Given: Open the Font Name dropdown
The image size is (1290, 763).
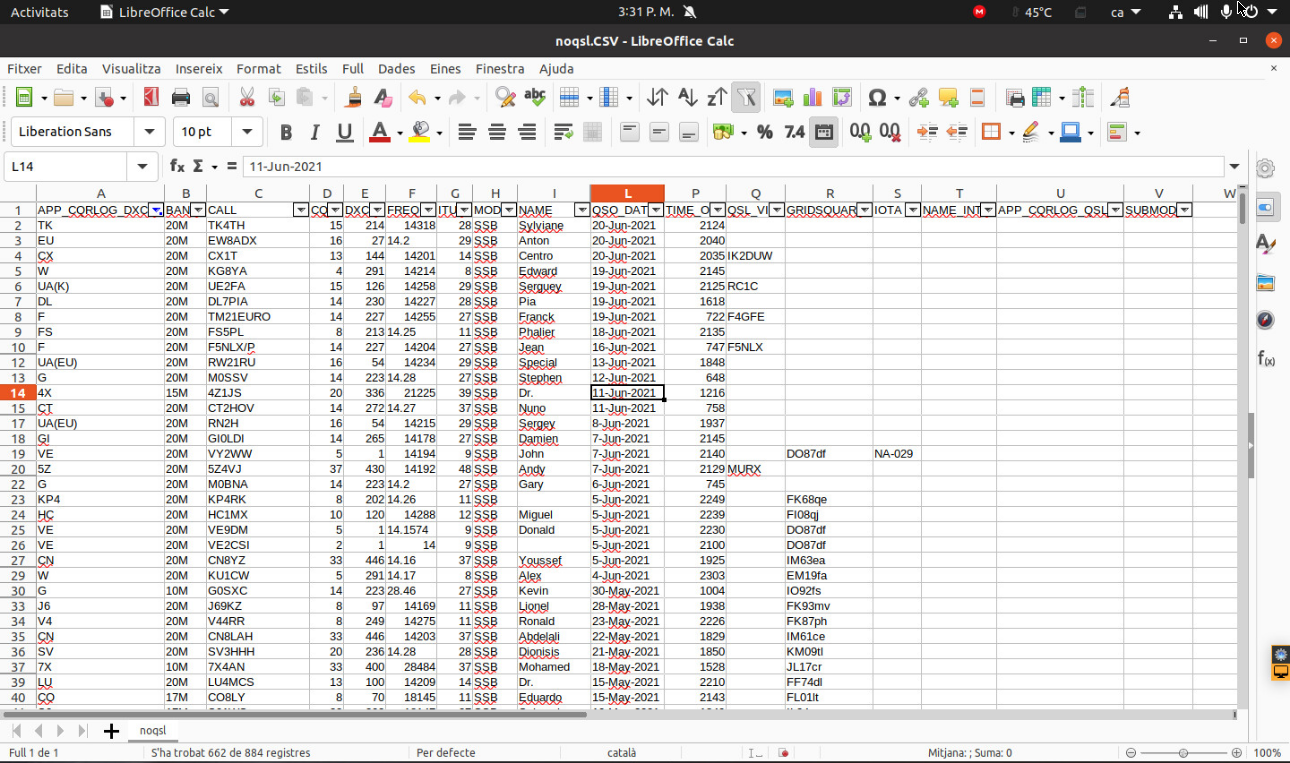Looking at the screenshot, I should click(151, 131).
